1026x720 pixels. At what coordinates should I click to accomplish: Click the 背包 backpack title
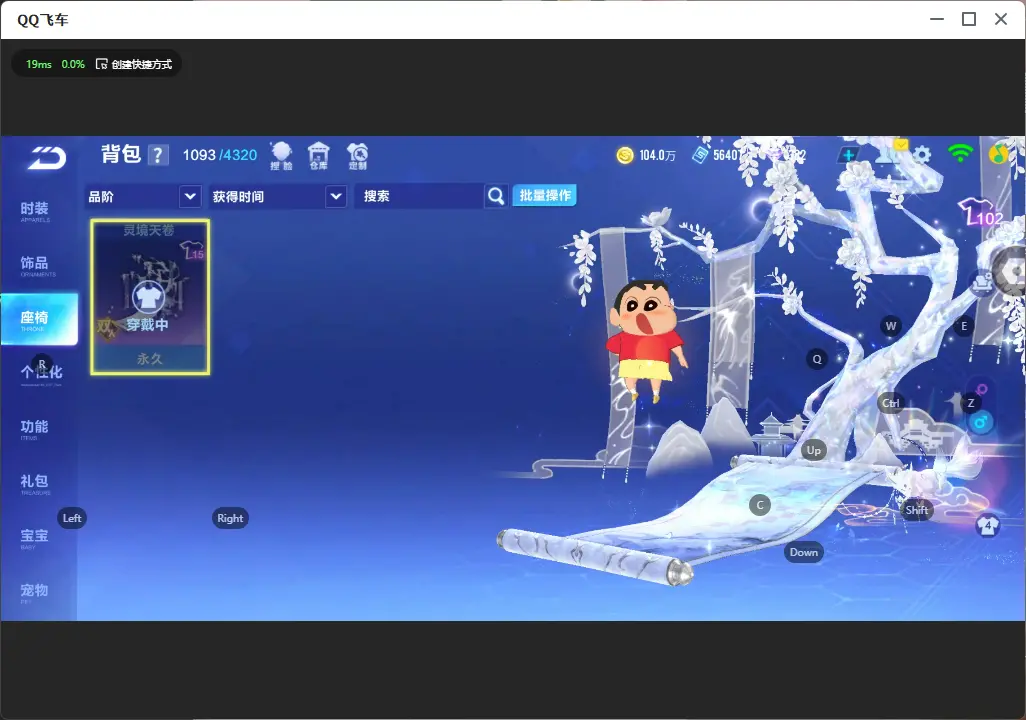point(121,154)
